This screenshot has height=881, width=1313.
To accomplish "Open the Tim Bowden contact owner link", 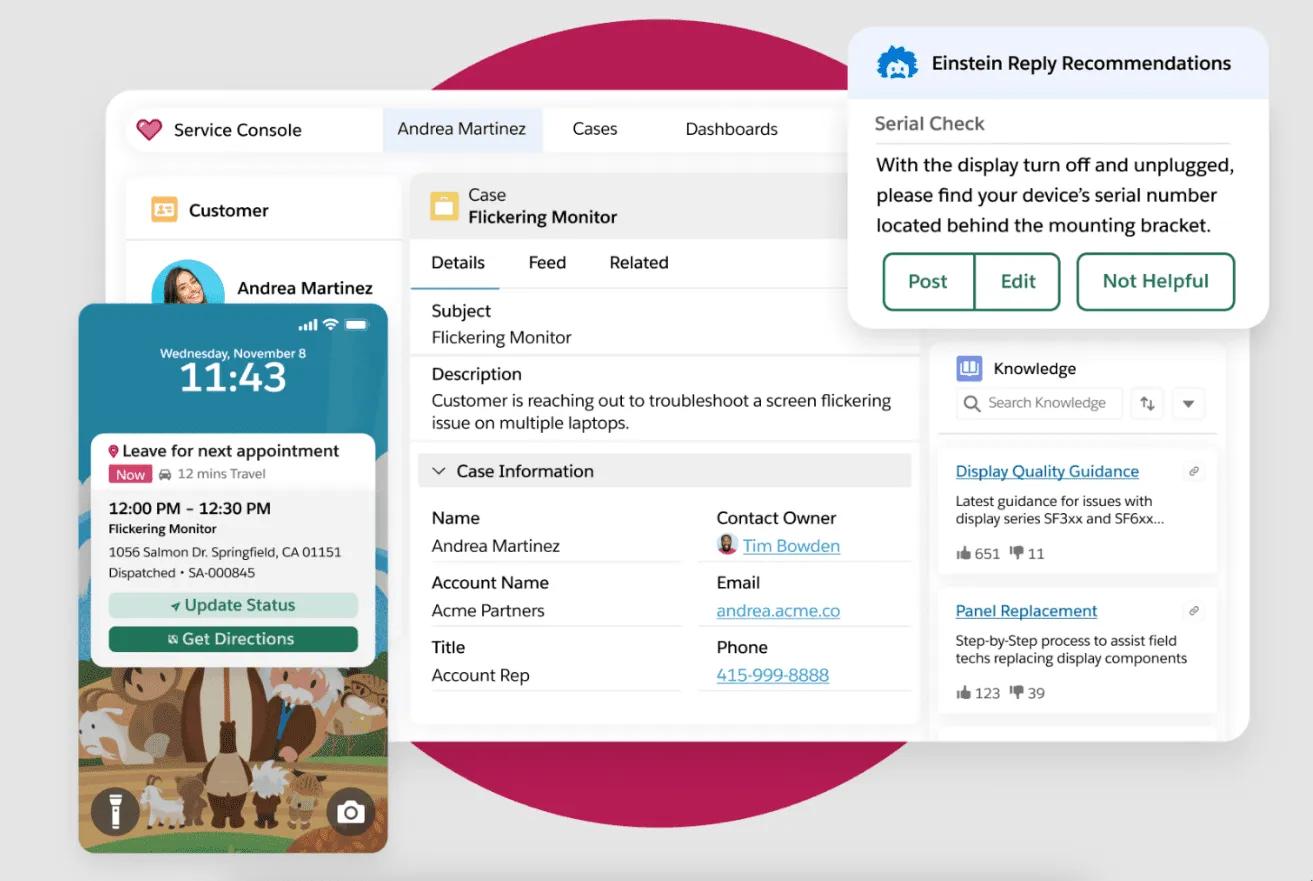I will coord(791,546).
